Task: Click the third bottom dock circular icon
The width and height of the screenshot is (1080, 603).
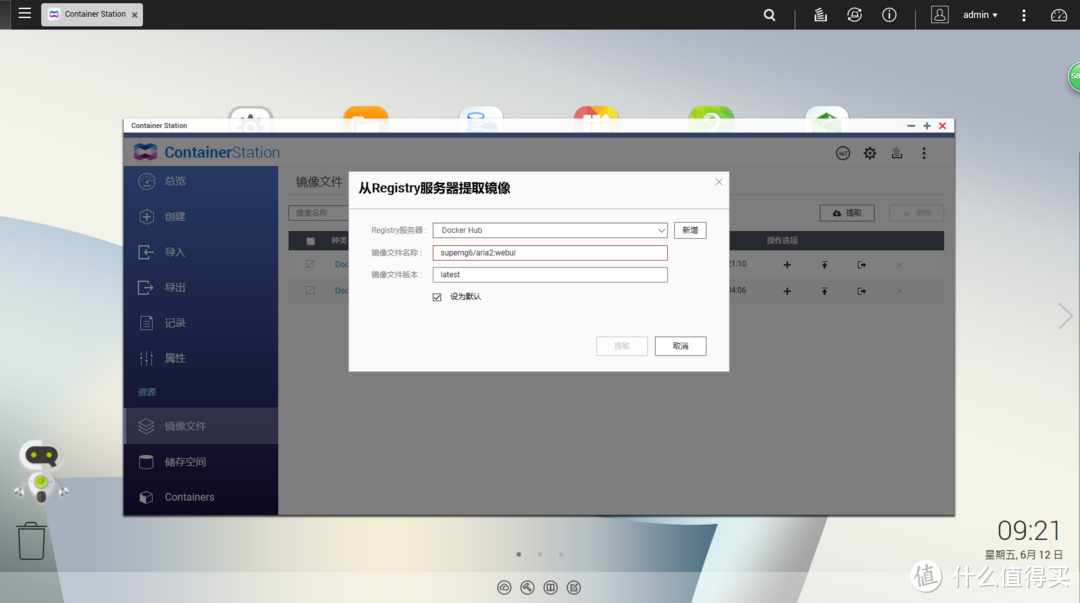Action: pyautogui.click(x=550, y=587)
